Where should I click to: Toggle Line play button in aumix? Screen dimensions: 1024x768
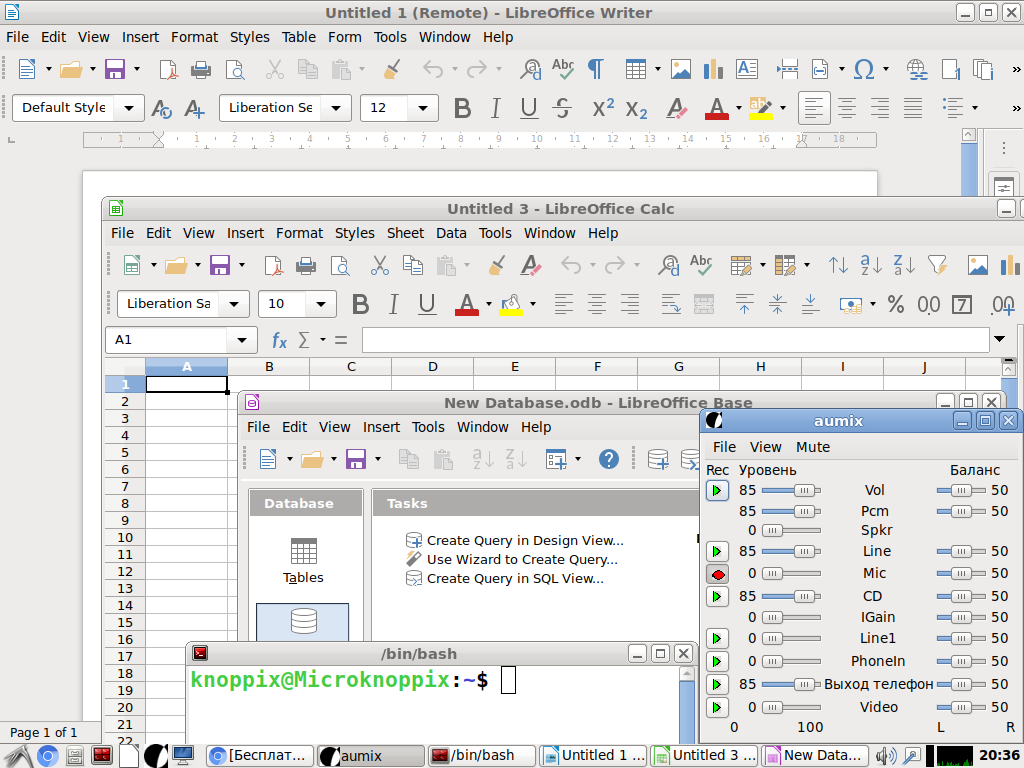pyautogui.click(x=717, y=552)
